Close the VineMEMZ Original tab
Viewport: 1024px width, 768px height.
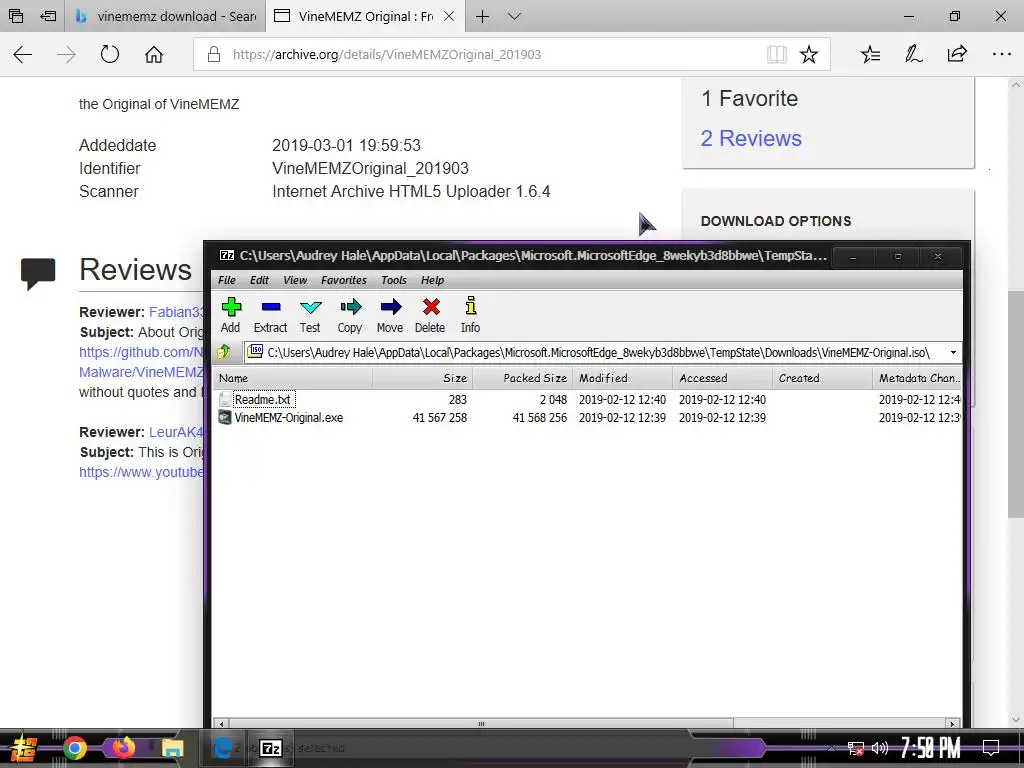pos(449,16)
